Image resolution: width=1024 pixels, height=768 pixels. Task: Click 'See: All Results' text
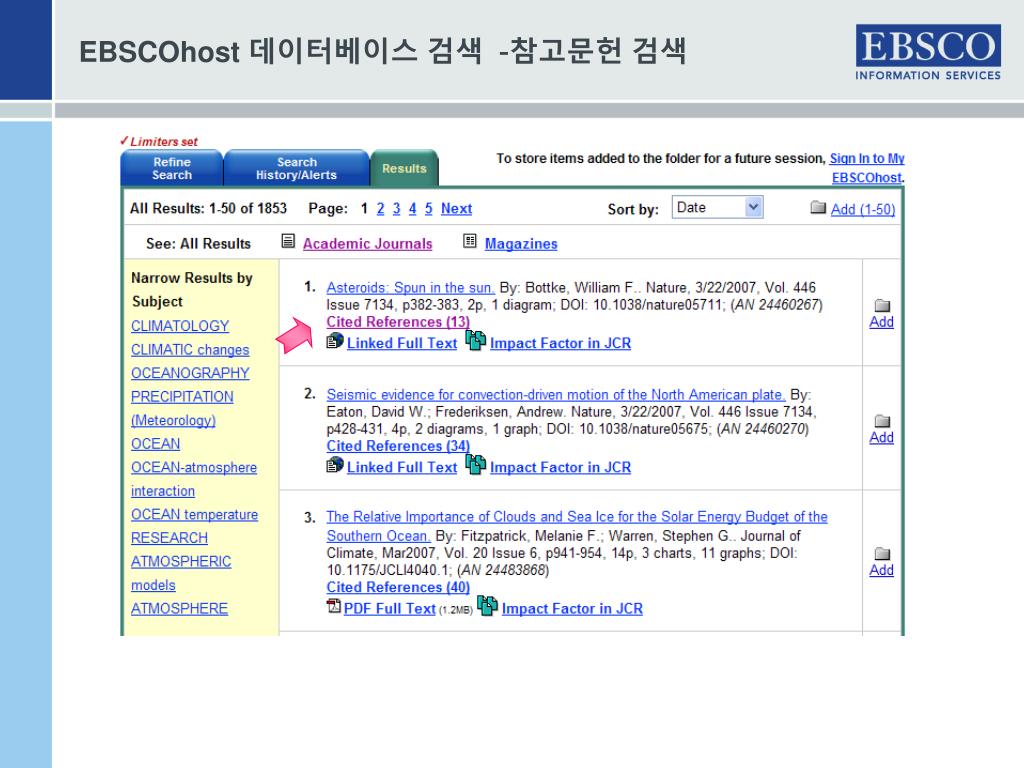[x=199, y=244]
